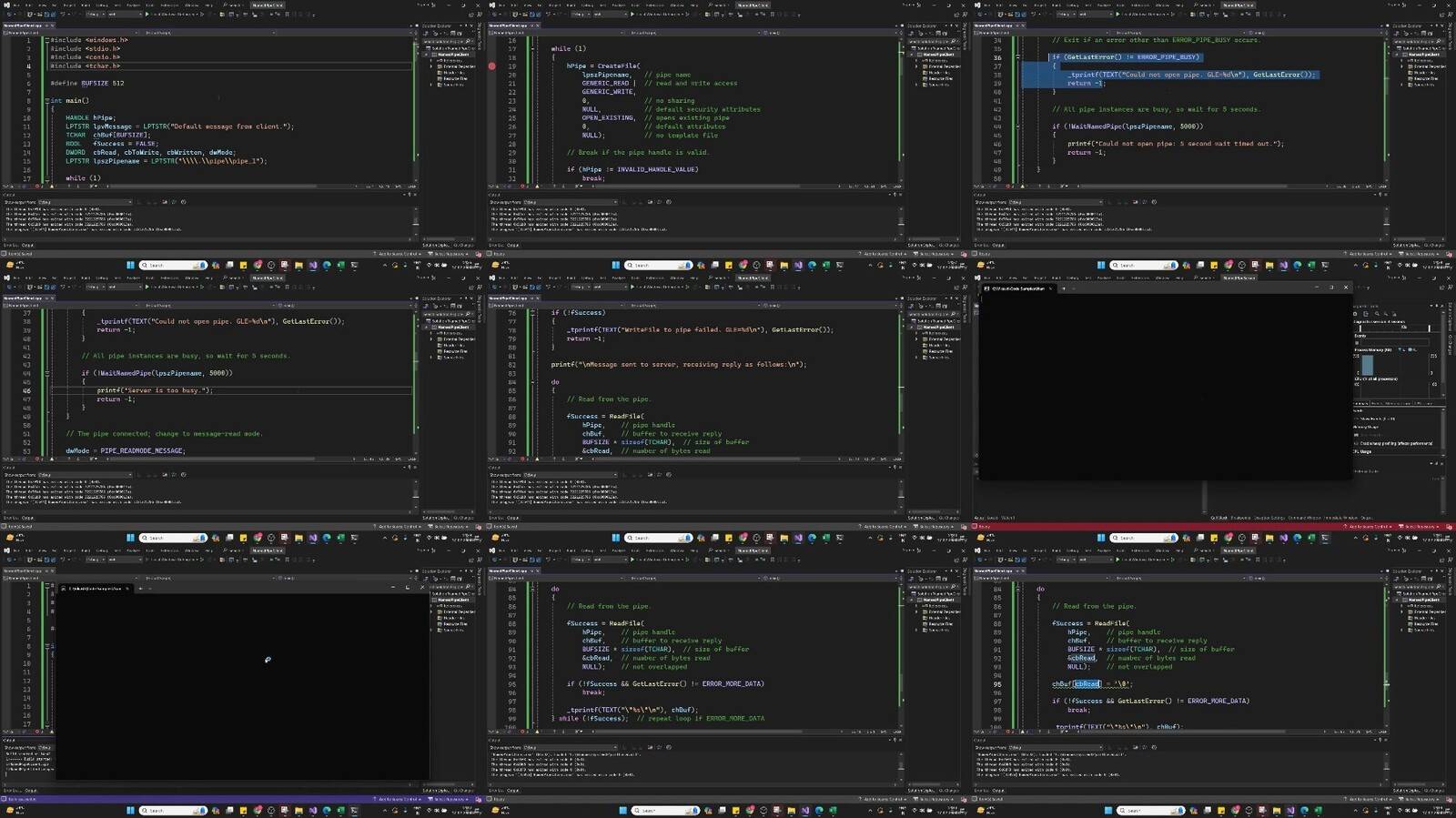Open Visual Studio taskbar icon under the #include frame
This screenshot has width=1456, height=818.
pos(313,266)
